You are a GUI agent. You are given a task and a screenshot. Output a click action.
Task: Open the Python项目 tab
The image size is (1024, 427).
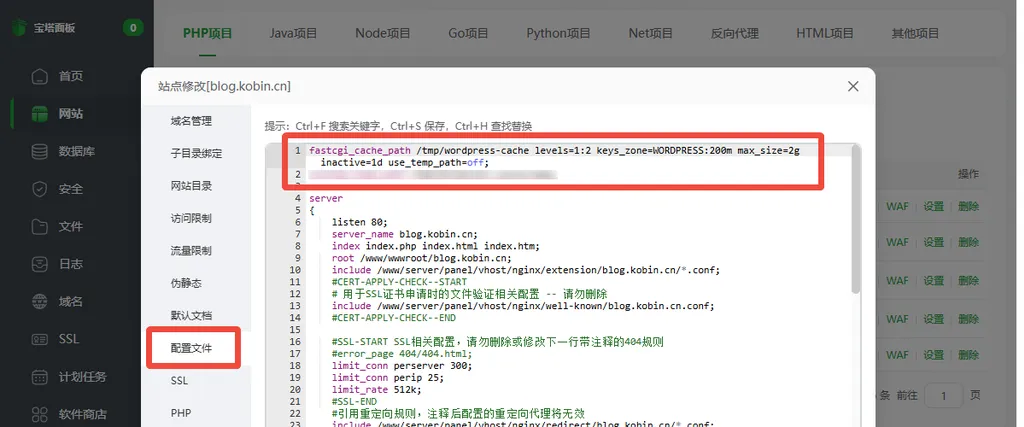pyautogui.click(x=558, y=33)
